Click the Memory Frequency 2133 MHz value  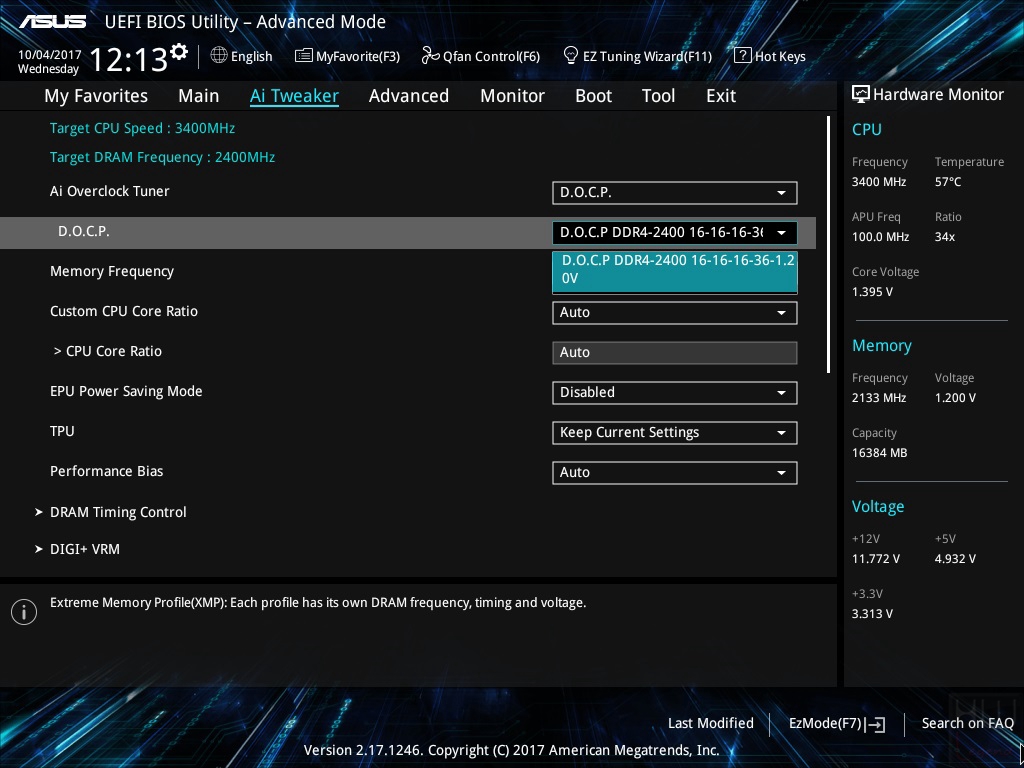tap(878, 397)
